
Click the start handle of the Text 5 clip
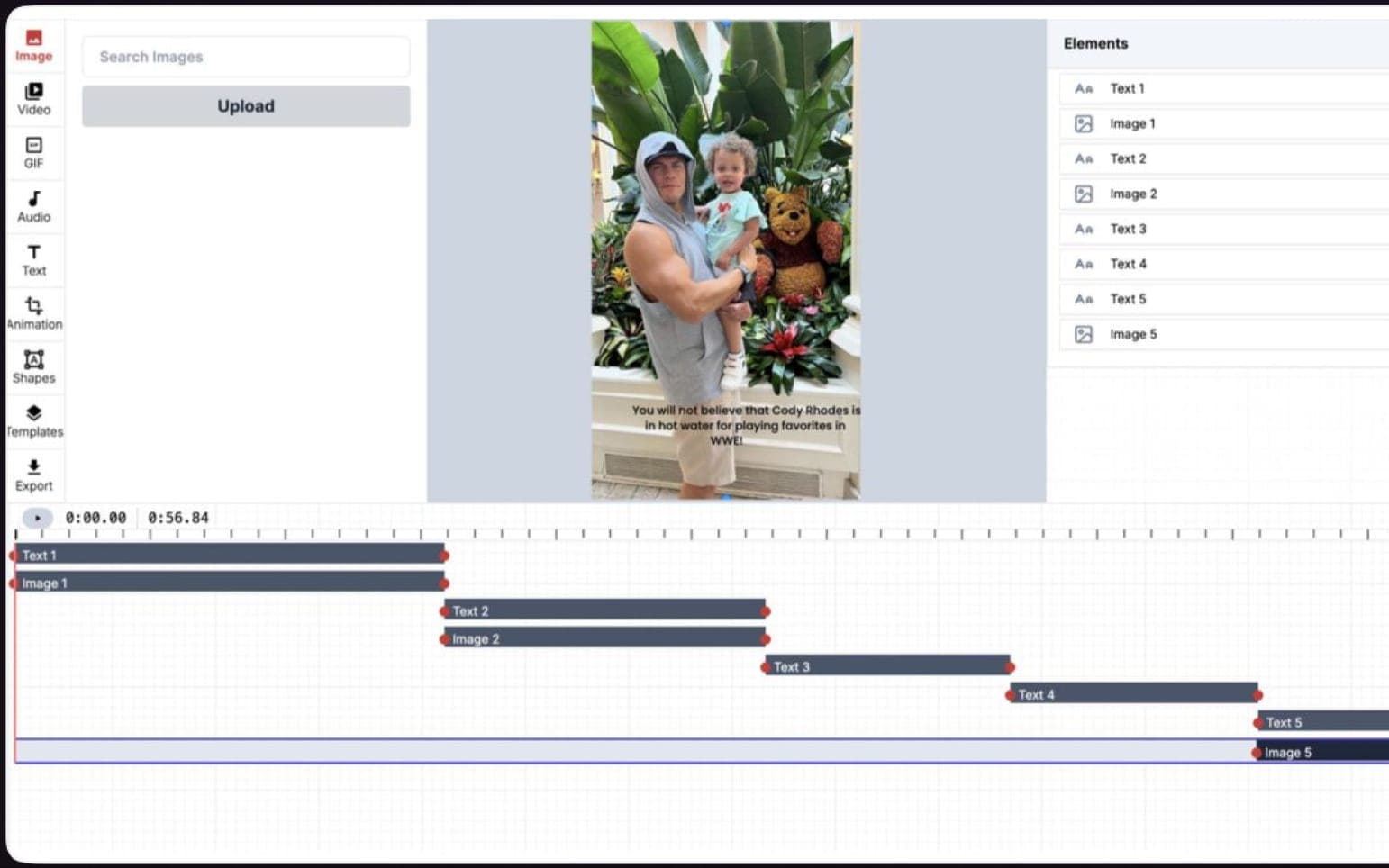[1259, 723]
